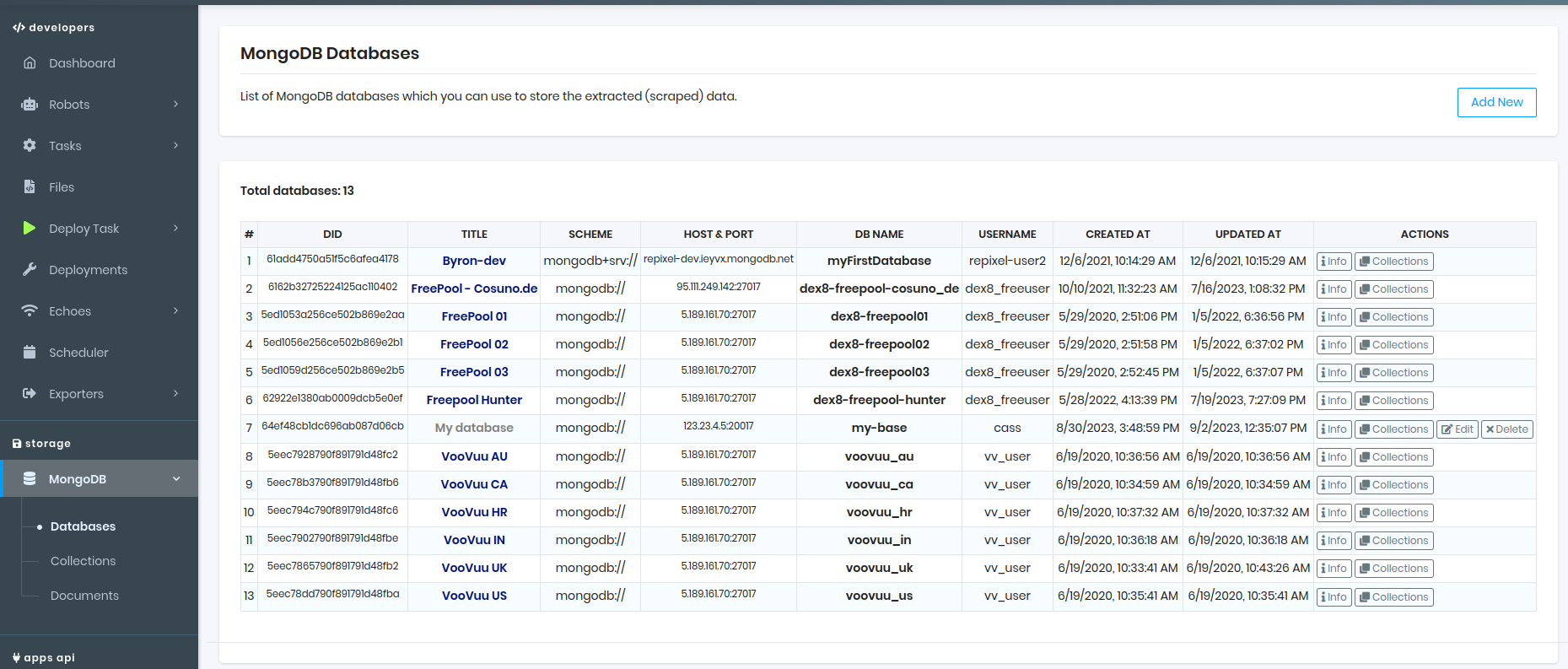Image resolution: width=1568 pixels, height=669 pixels.
Task: Click the DID column header
Action: tap(332, 235)
